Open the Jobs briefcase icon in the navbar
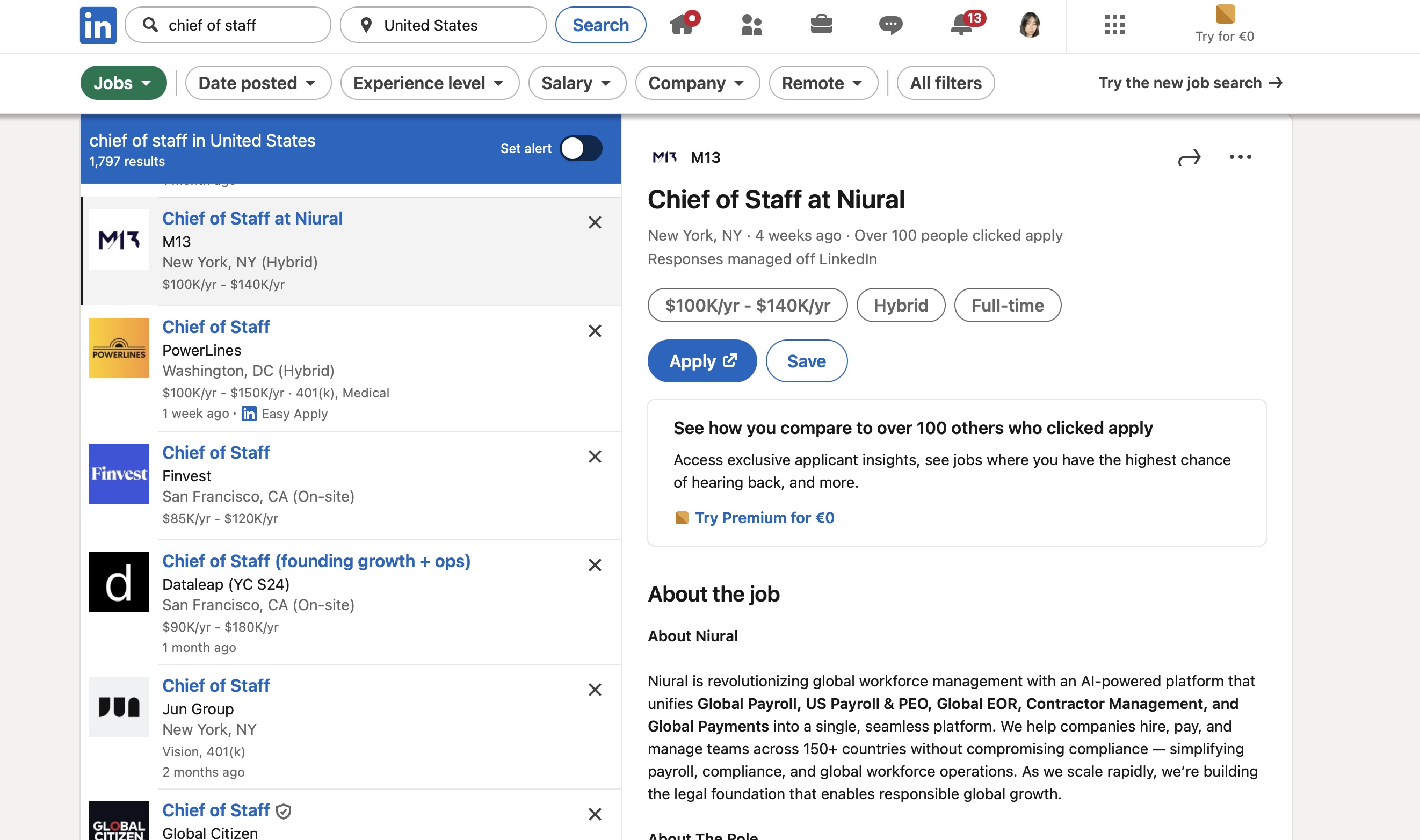The height and width of the screenshot is (840, 1420). [821, 24]
